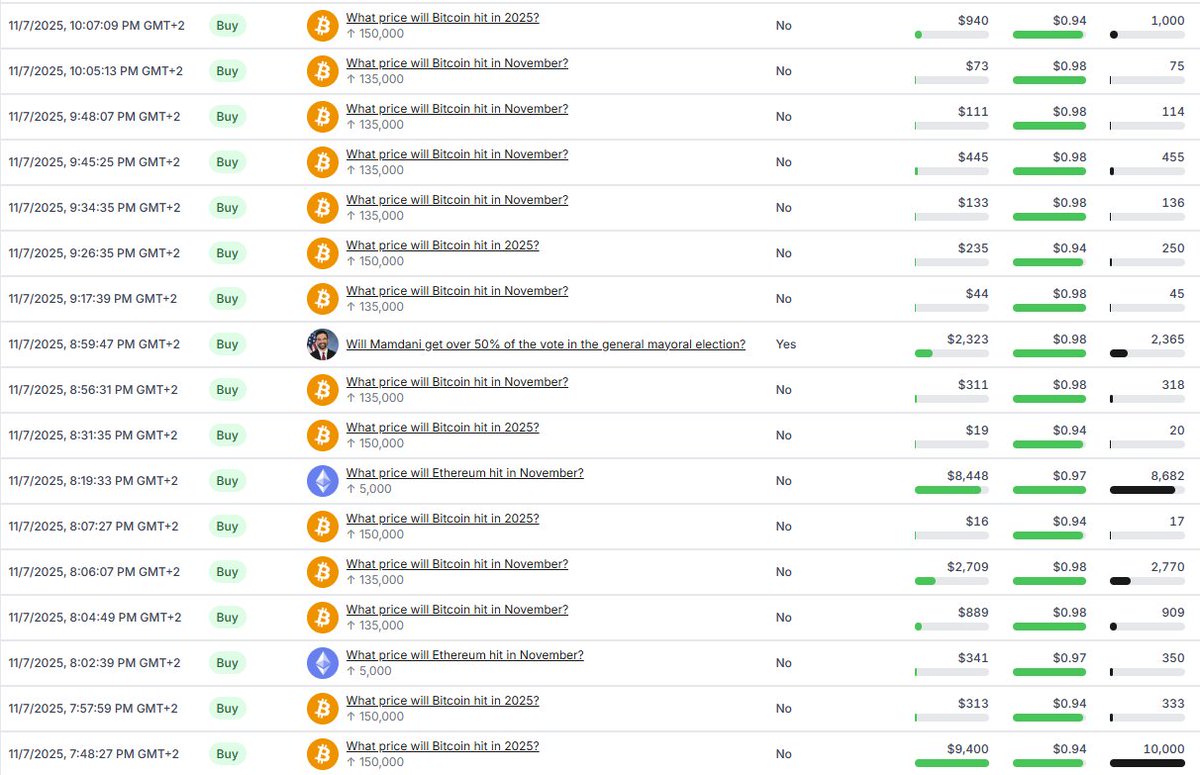This screenshot has width=1200, height=775.
Task: Click the 'Yes' outcome on the Mamdani row
Action: click(785, 343)
